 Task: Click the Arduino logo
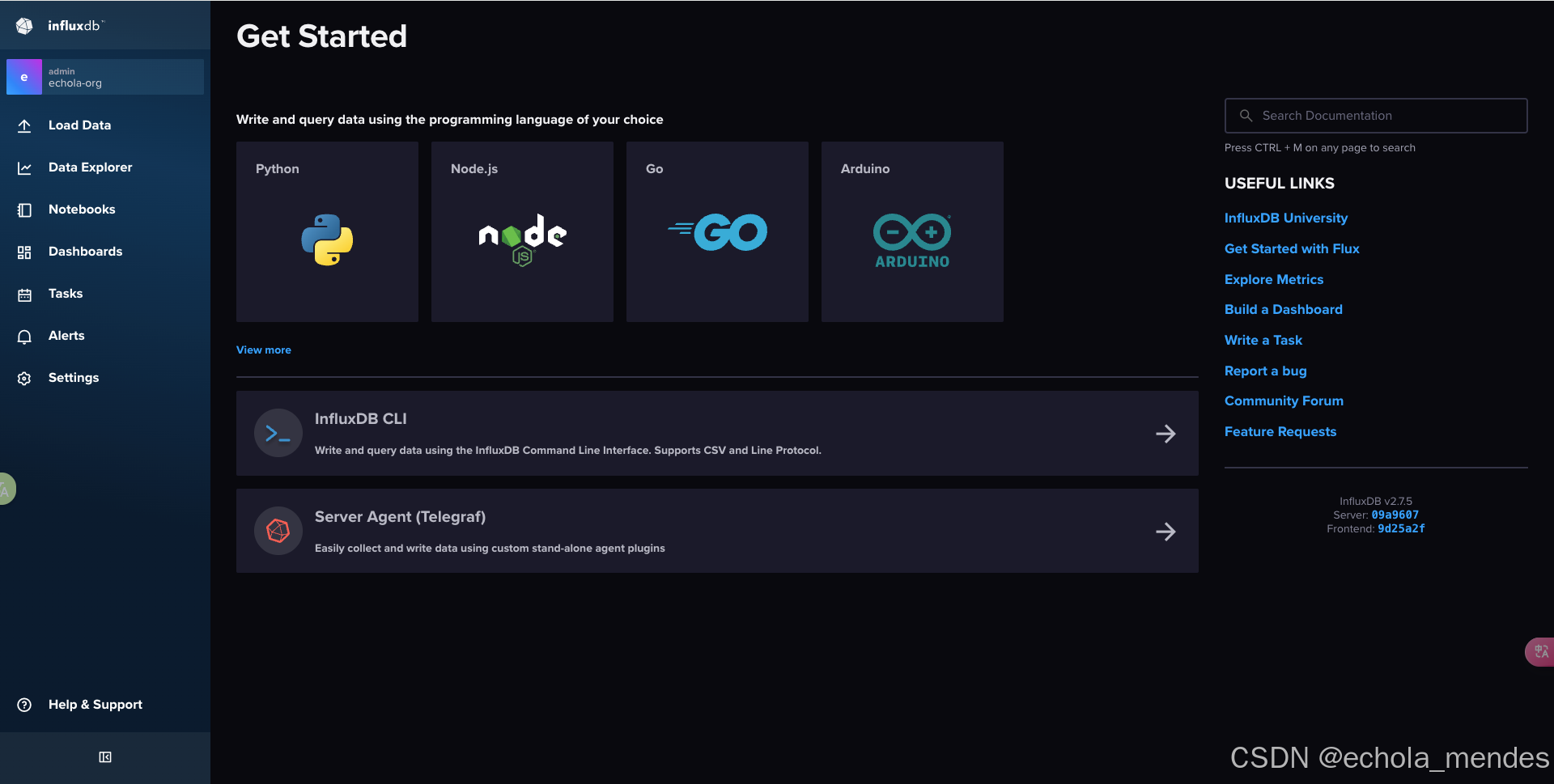[x=912, y=240]
